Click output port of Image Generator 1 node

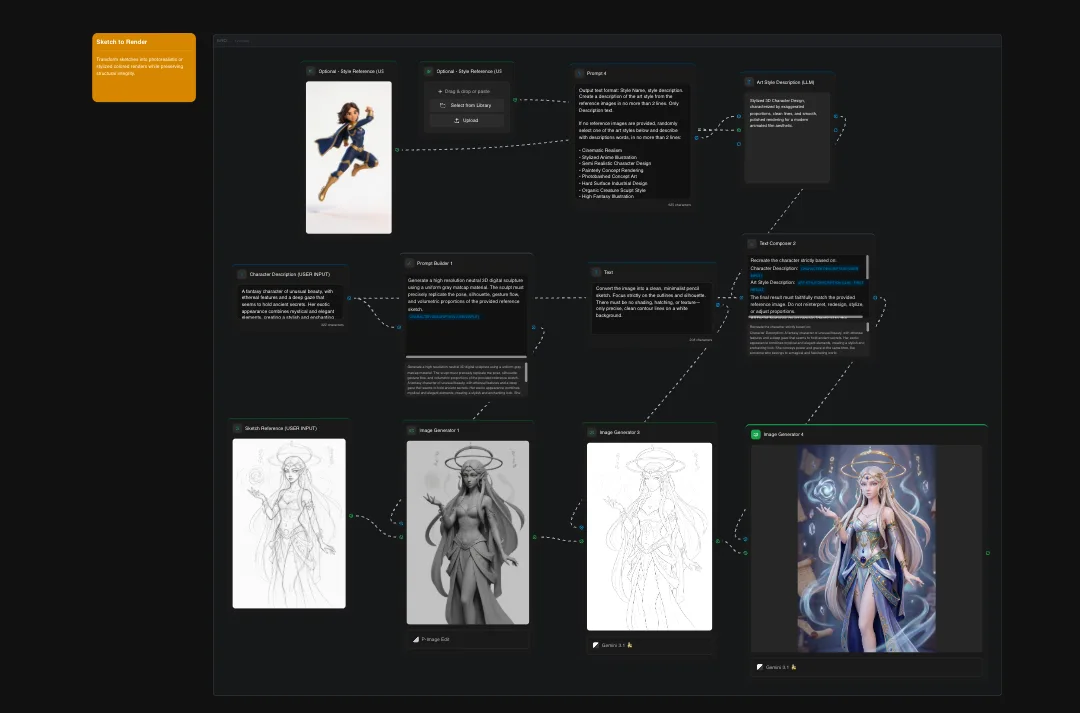(534, 537)
